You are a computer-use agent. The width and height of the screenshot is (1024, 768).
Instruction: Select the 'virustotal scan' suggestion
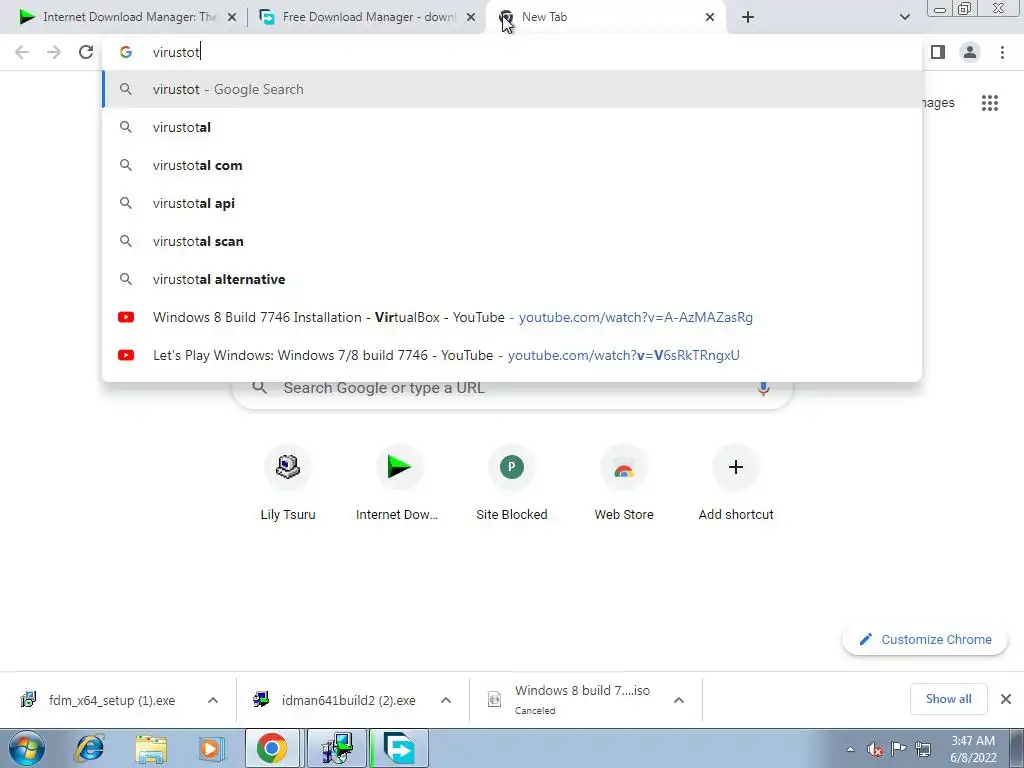(512, 241)
